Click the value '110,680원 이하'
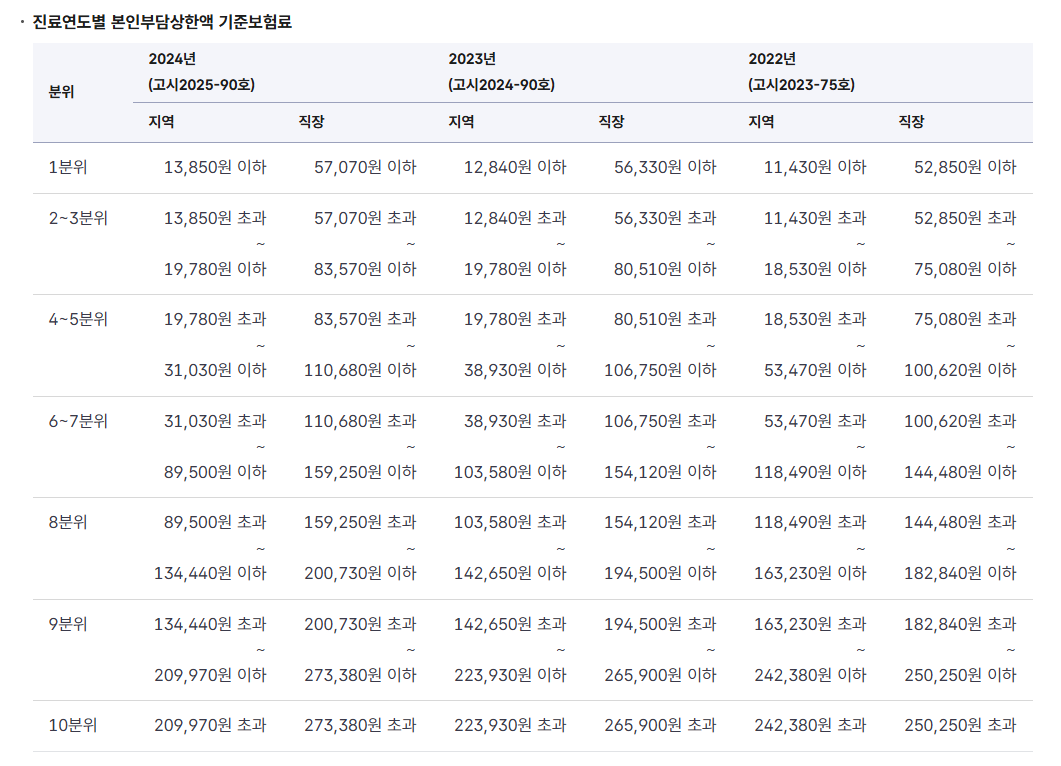This screenshot has height=766, width=1061. (x=361, y=370)
